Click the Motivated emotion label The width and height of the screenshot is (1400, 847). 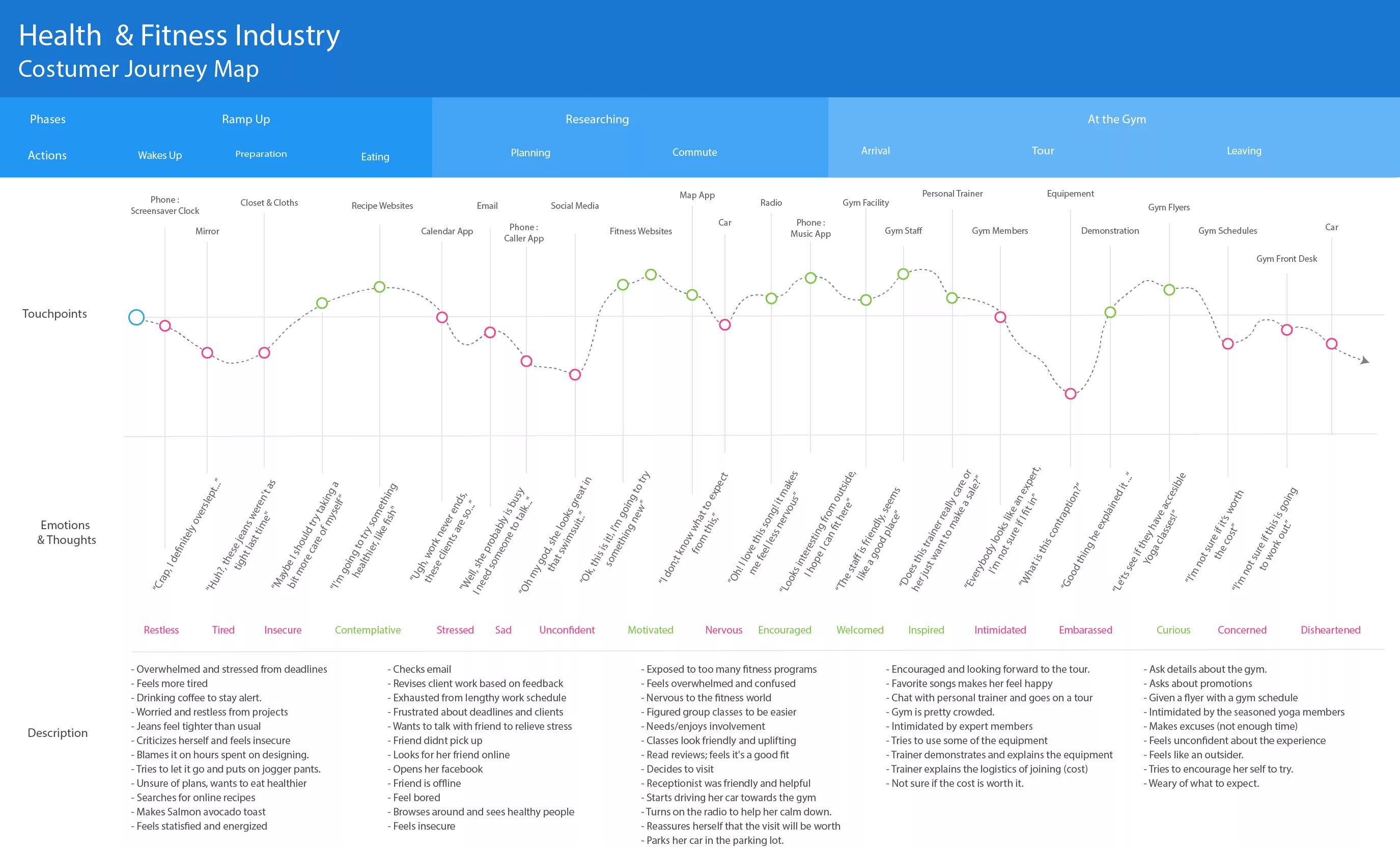650,630
